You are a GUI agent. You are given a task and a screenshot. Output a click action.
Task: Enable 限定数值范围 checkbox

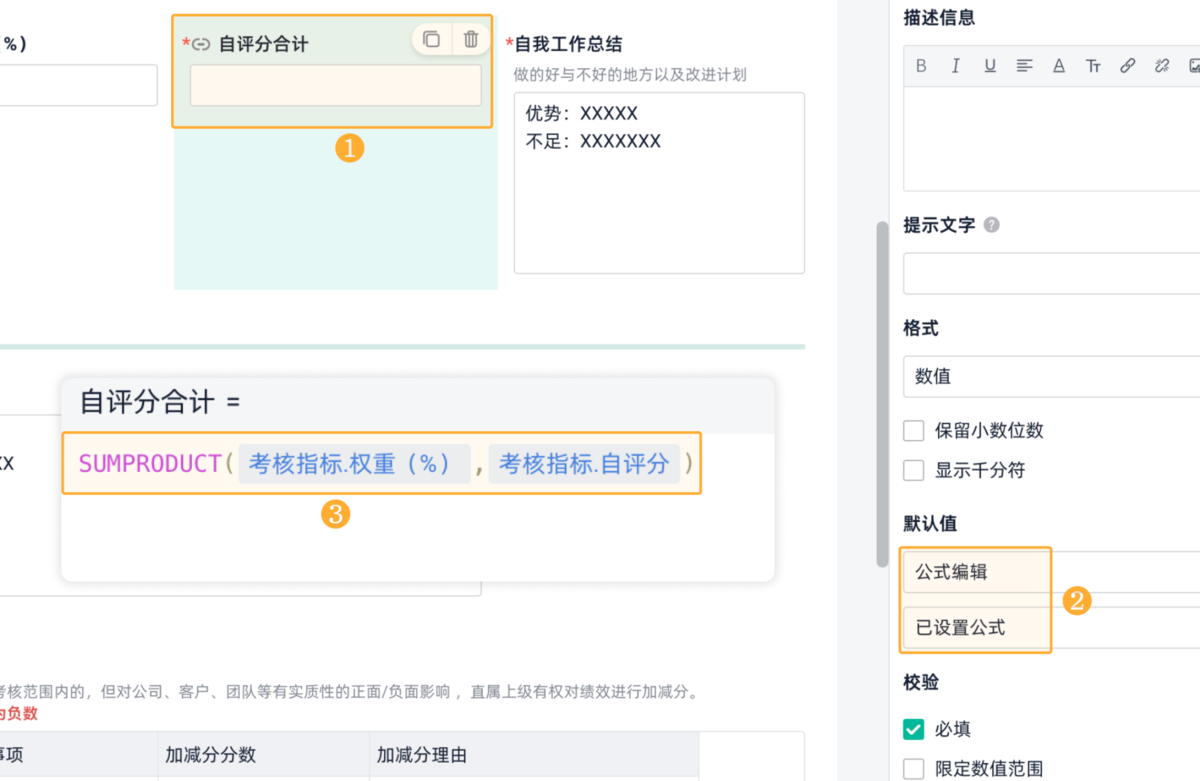[x=913, y=769]
